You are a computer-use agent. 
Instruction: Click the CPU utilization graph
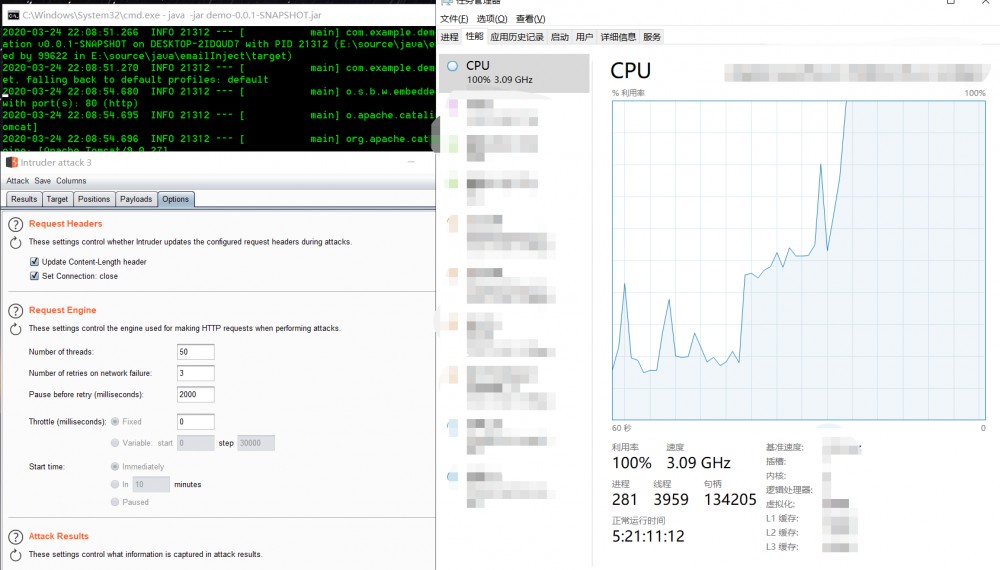click(798, 260)
